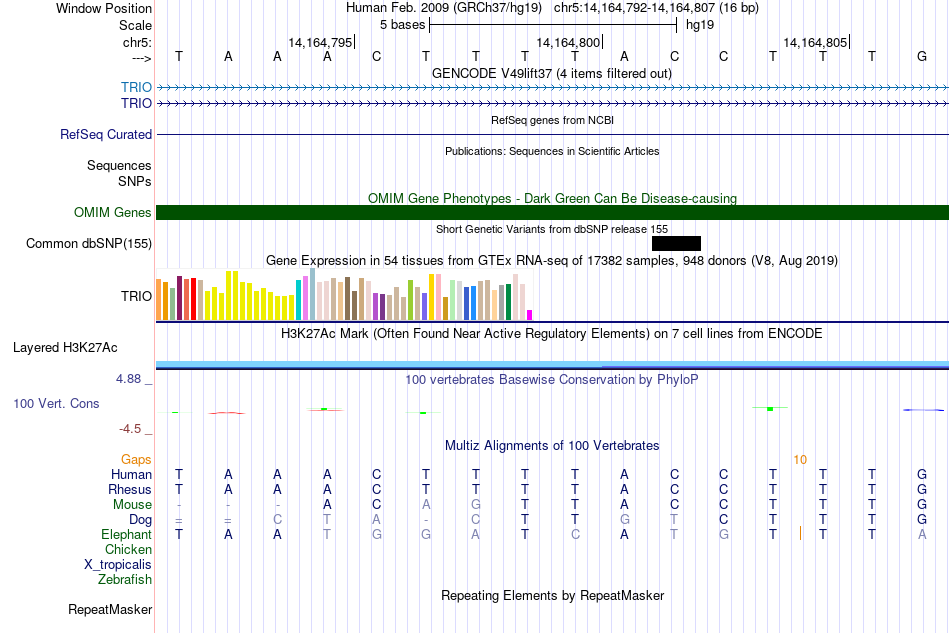Image resolution: width=950 pixels, height=633 pixels.
Task: Click the 14,164,800 position marker
Action: [568, 42]
